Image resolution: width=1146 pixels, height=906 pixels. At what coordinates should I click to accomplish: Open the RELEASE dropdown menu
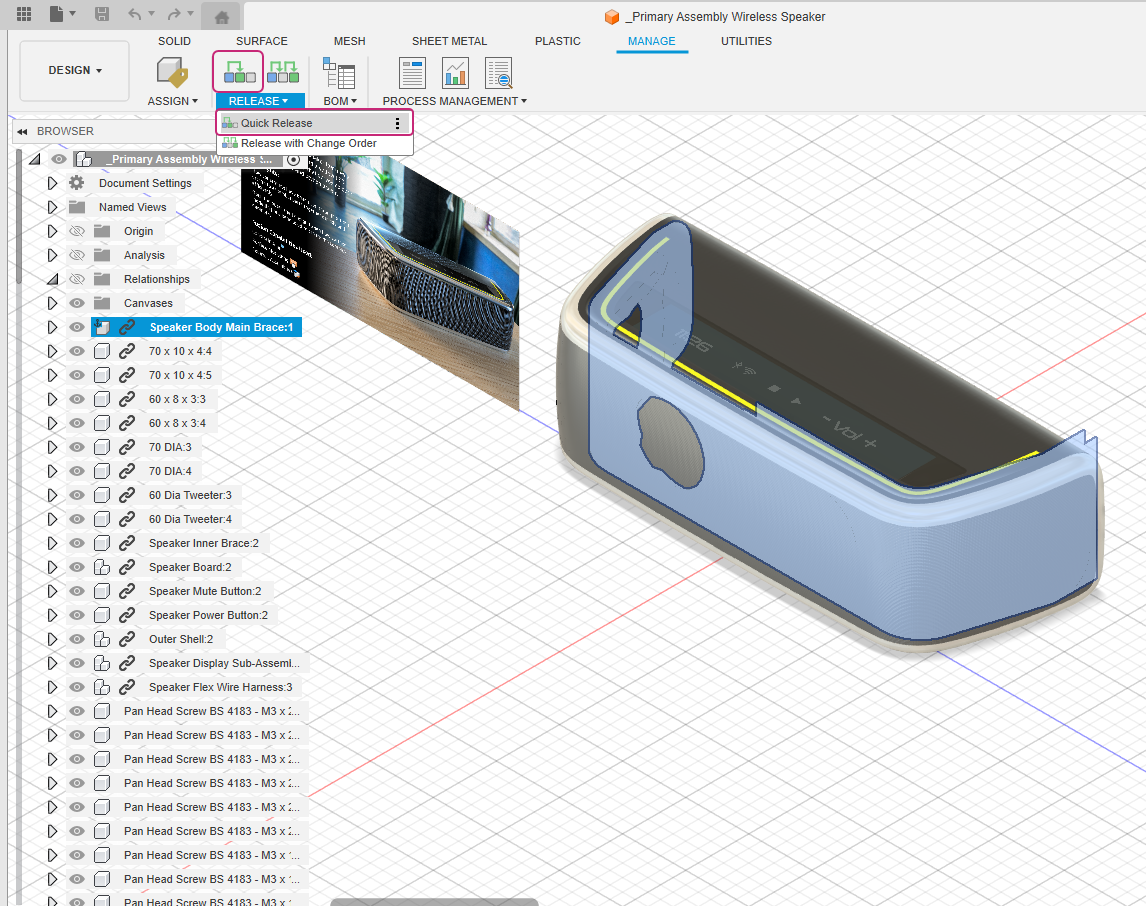coord(259,101)
